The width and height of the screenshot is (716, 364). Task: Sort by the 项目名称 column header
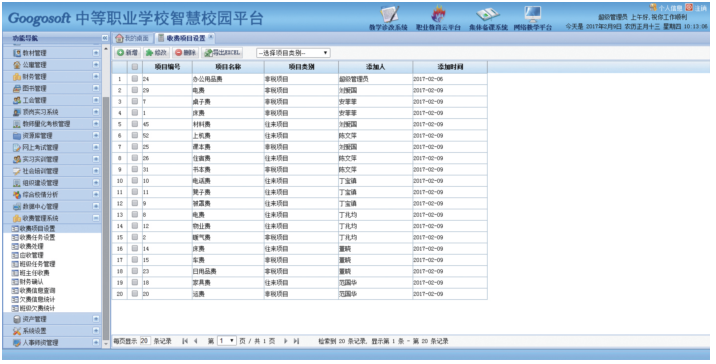228,67
